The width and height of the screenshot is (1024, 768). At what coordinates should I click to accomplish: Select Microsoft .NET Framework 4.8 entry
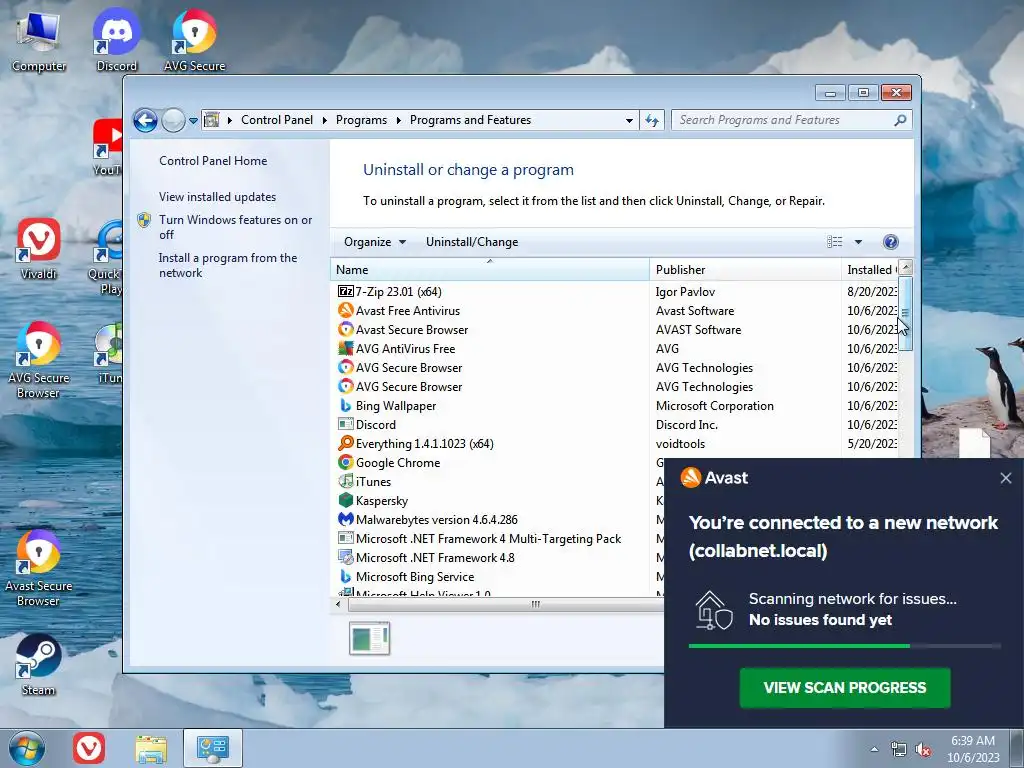(435, 558)
